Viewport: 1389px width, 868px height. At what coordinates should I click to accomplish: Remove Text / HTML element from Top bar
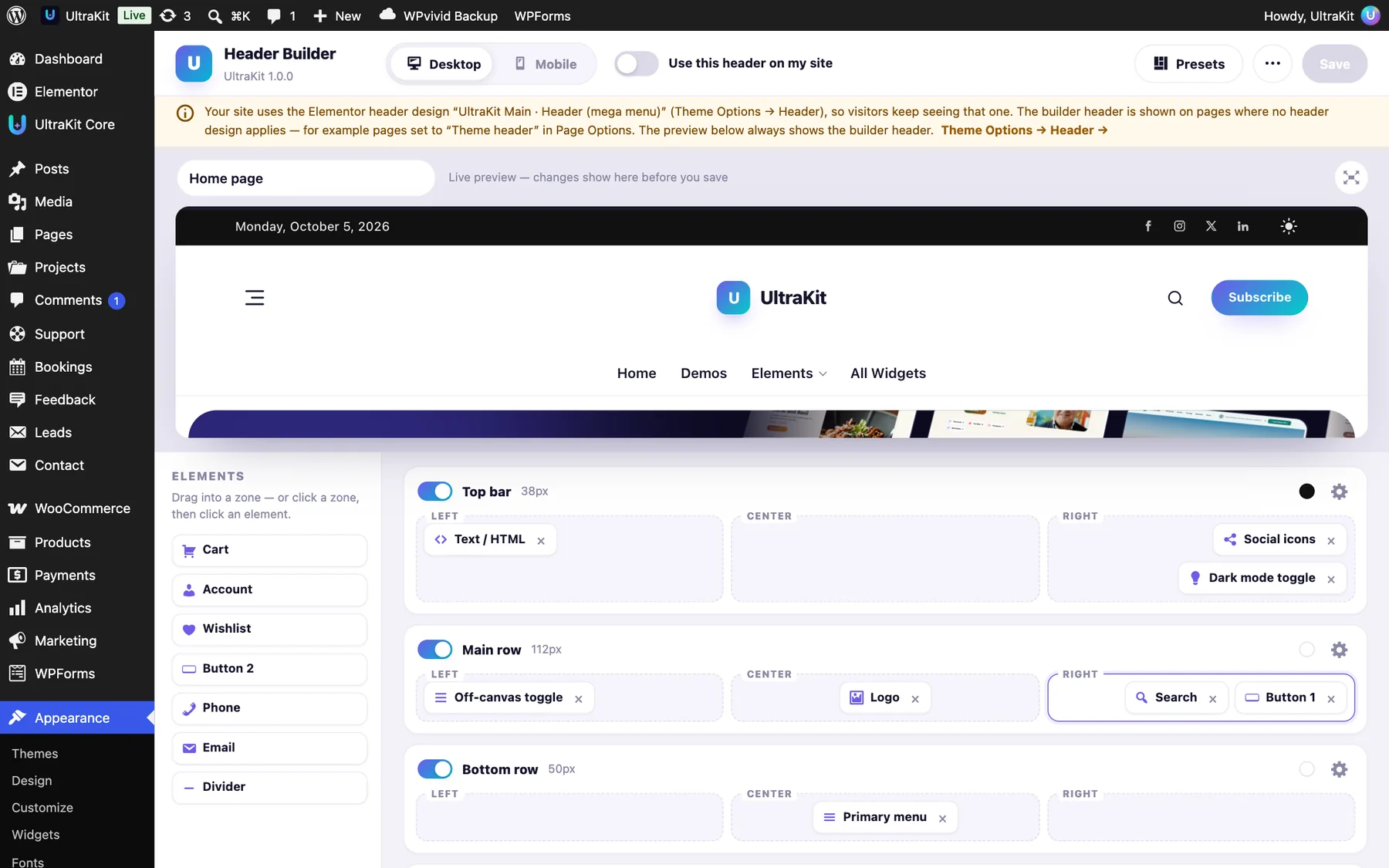coord(541,540)
